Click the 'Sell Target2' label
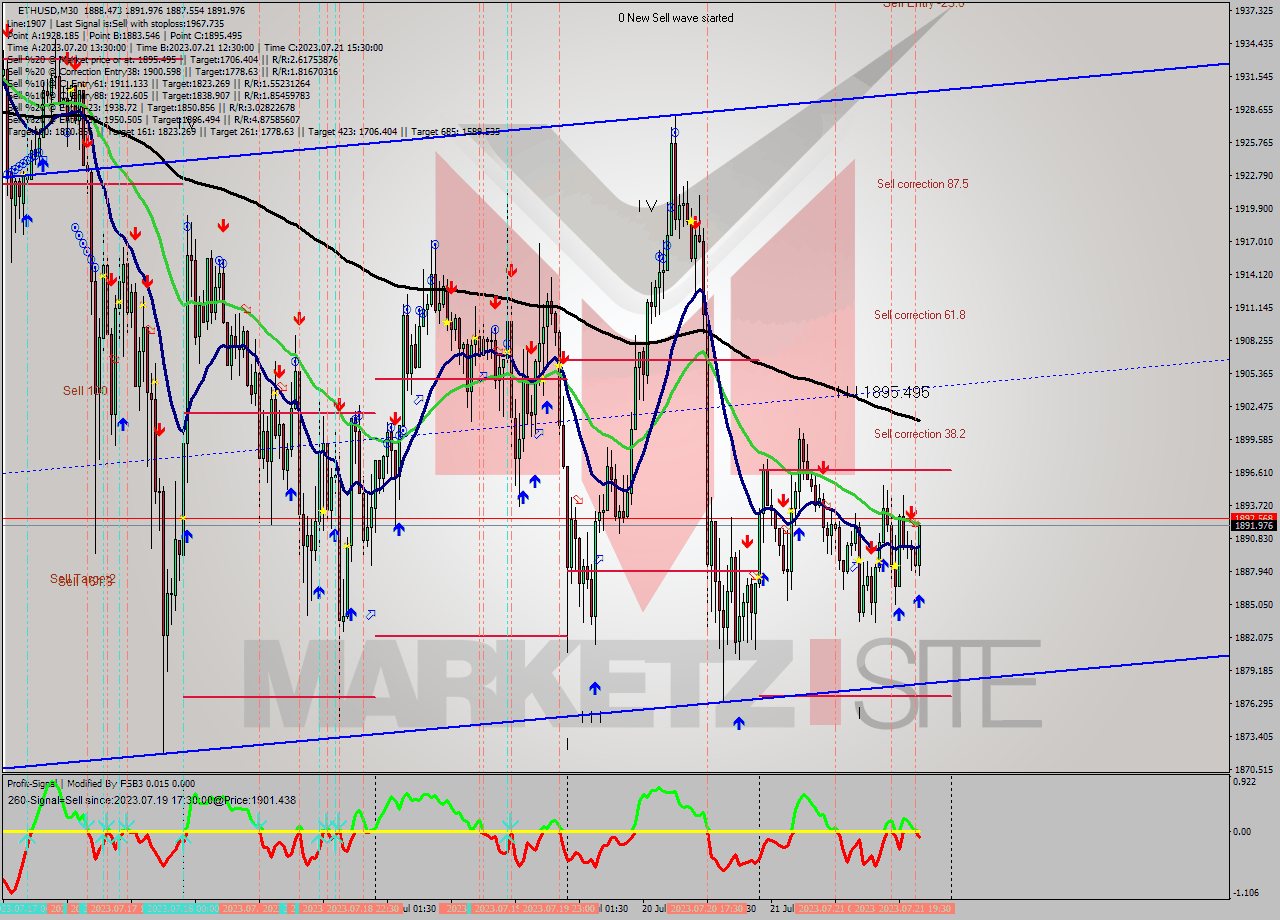Image resolution: width=1280 pixels, height=920 pixels. tap(83, 579)
